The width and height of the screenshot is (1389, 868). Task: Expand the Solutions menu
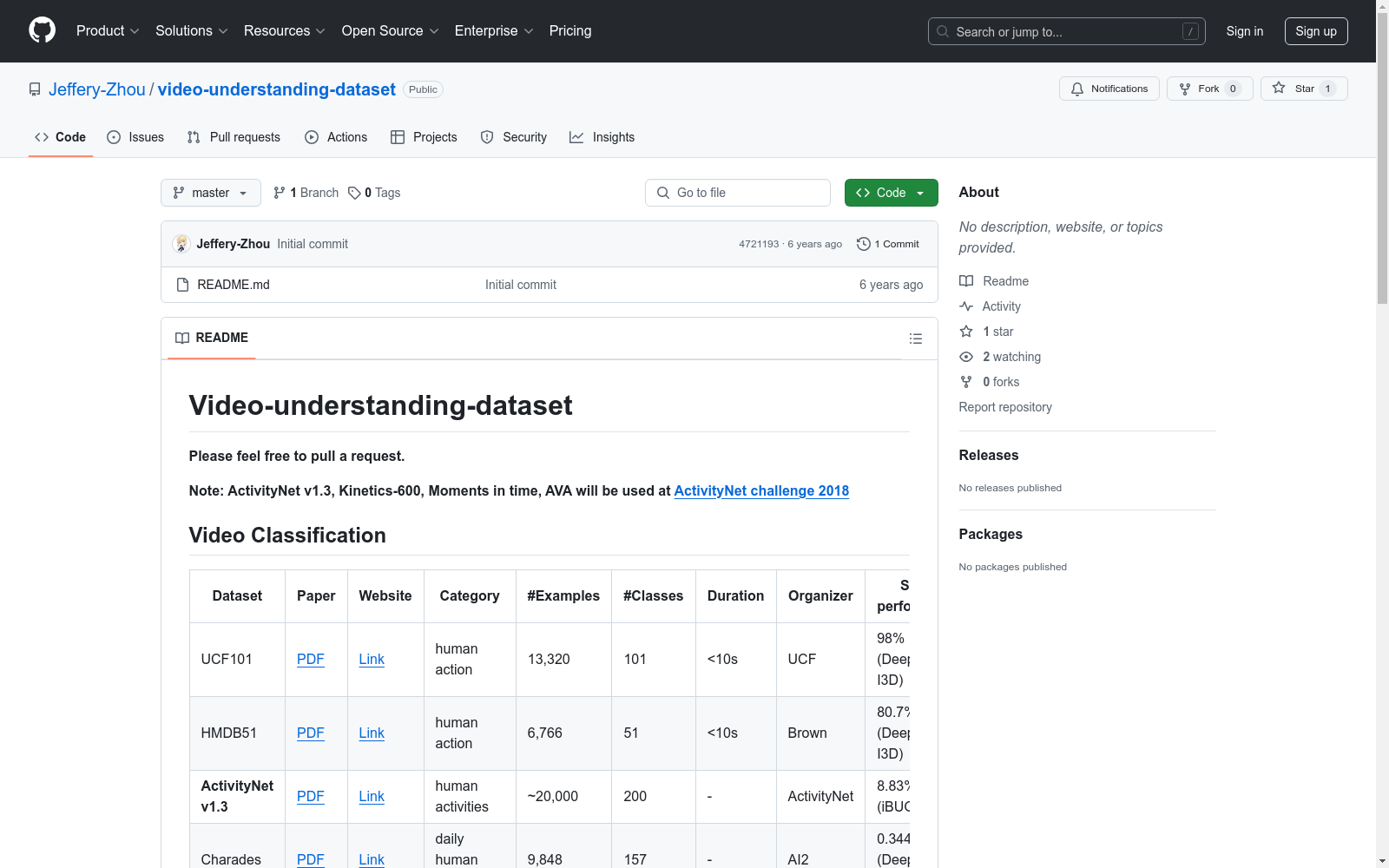(x=192, y=31)
